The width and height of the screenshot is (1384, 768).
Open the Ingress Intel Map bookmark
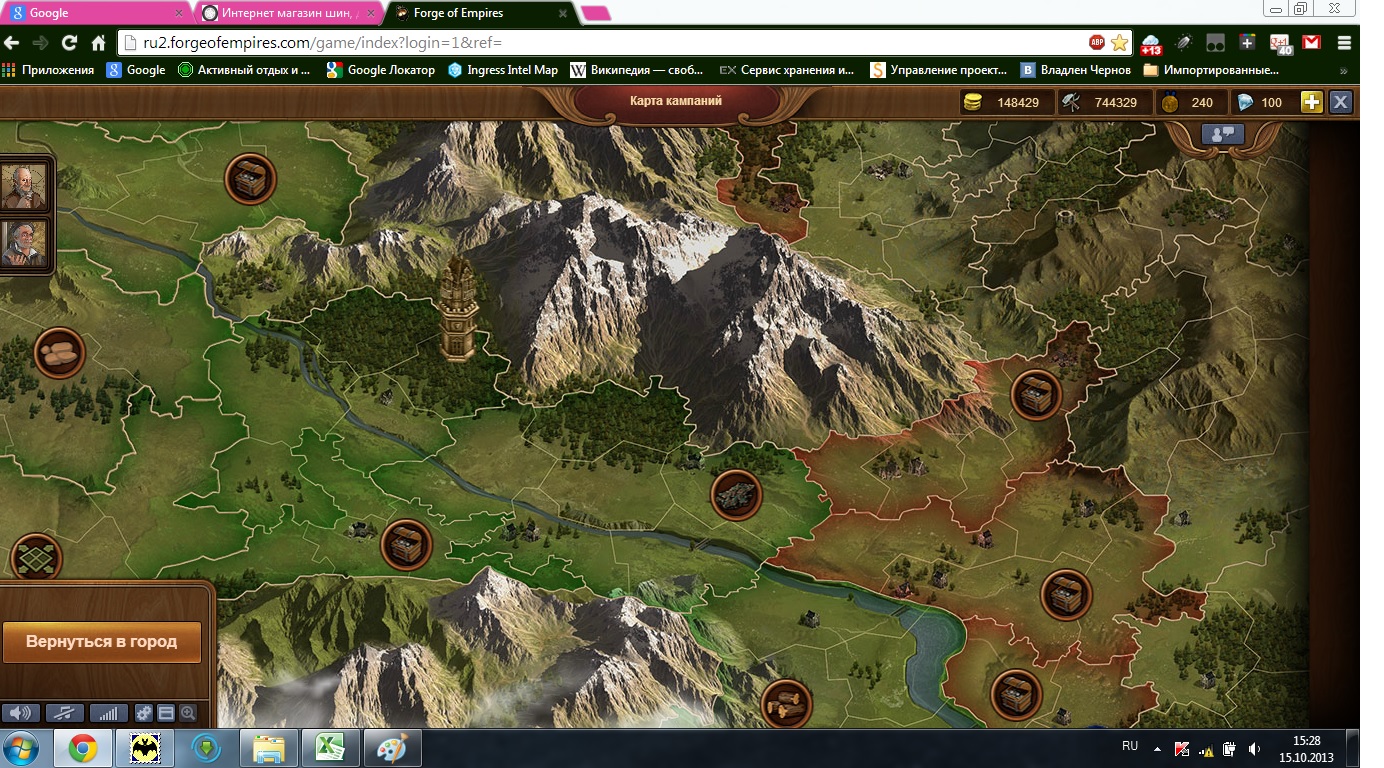(503, 70)
